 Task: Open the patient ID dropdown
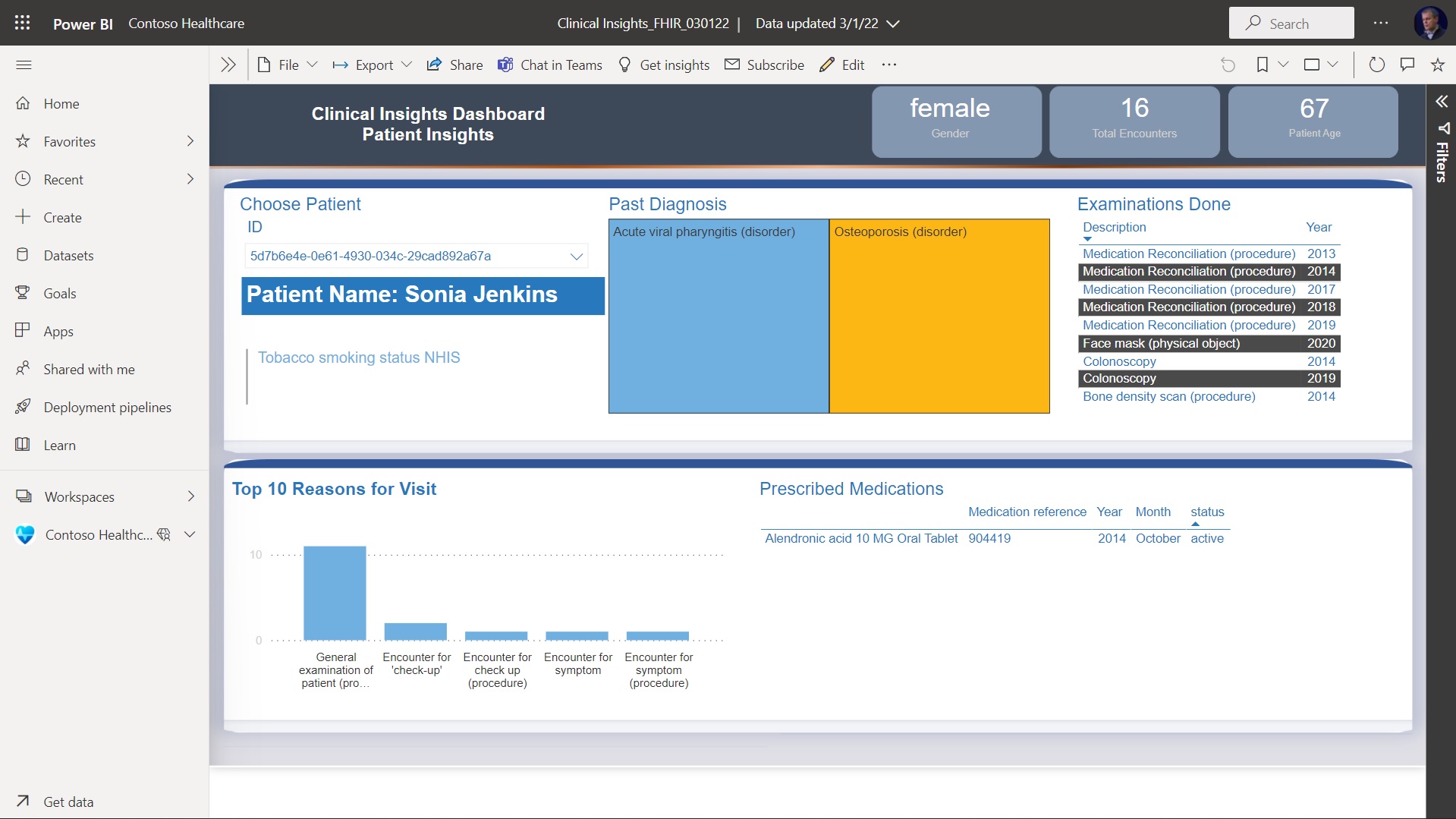[416, 256]
